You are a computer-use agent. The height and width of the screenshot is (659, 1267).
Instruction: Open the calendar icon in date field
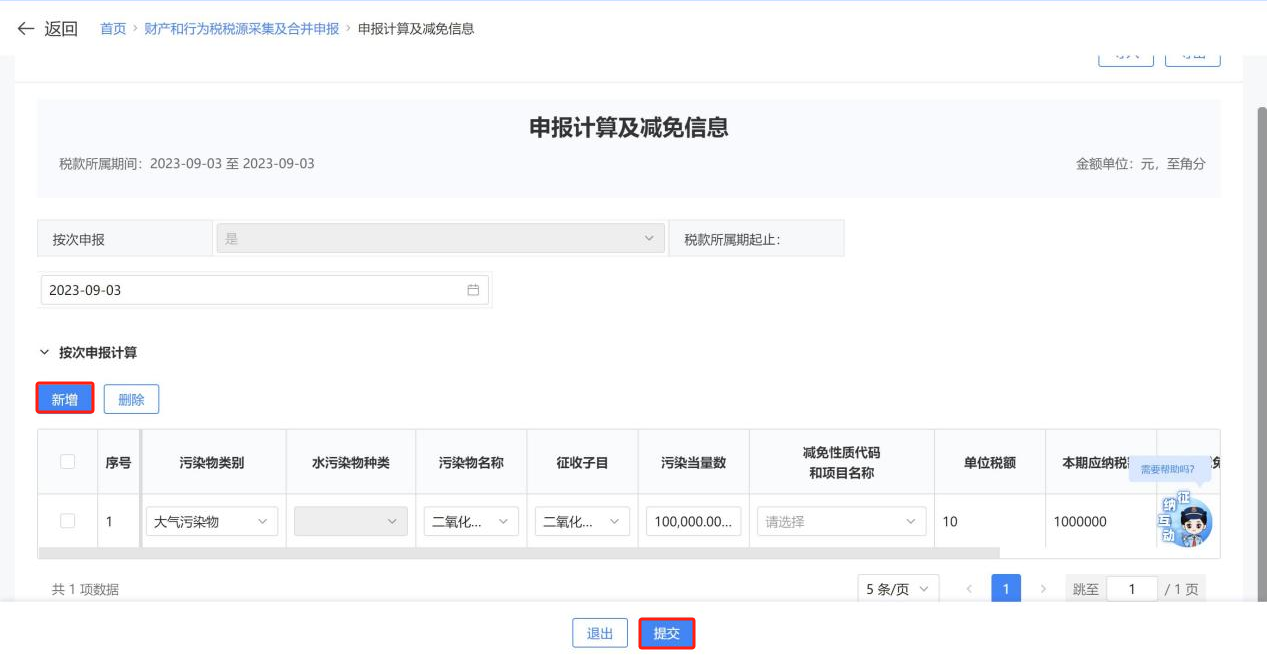pyautogui.click(x=473, y=290)
